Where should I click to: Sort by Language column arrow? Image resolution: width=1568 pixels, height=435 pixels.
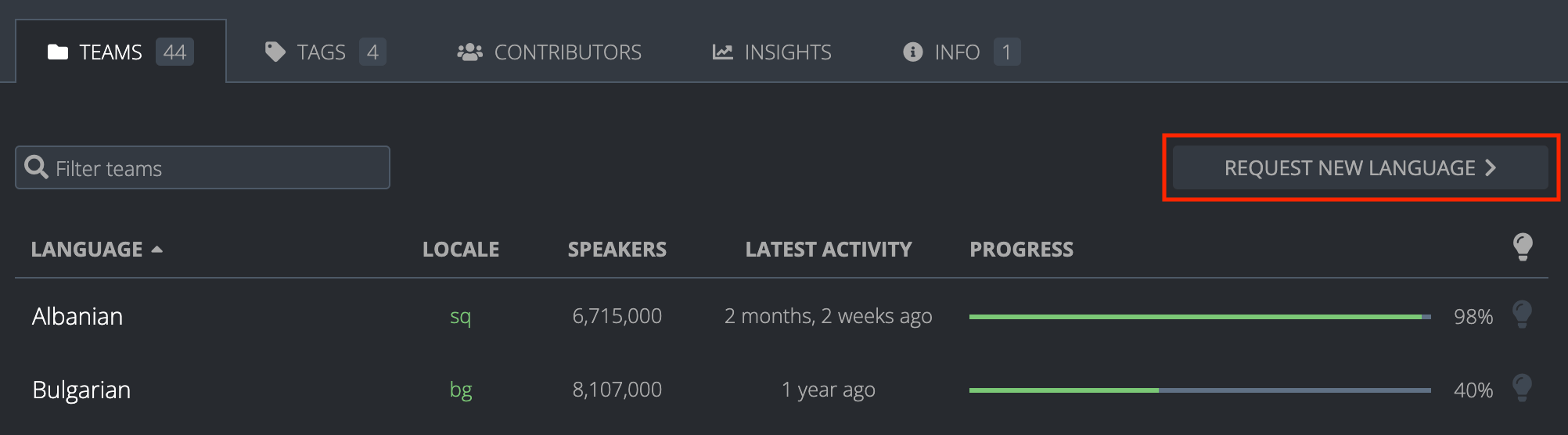coord(157,250)
